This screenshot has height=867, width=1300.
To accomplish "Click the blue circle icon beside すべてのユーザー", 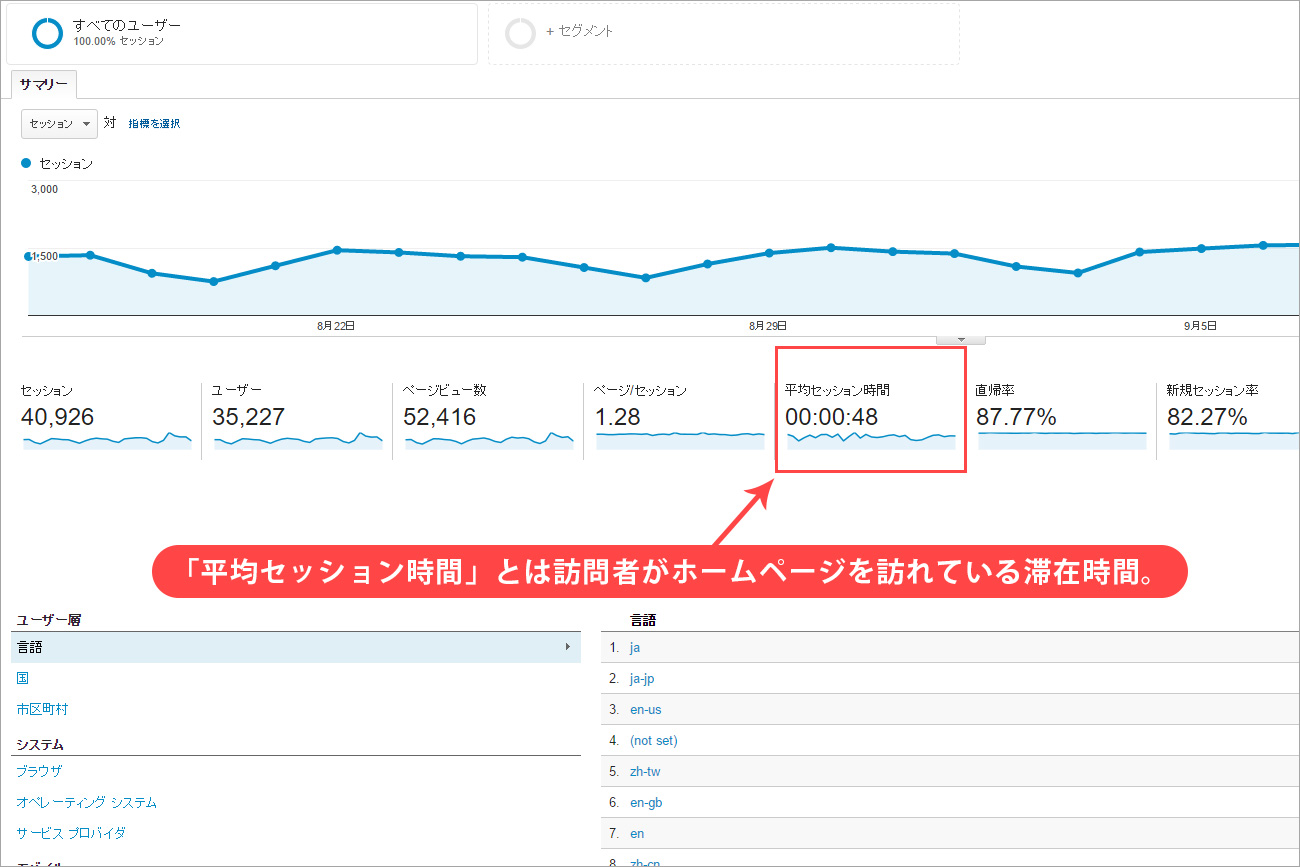I will pyautogui.click(x=47, y=33).
